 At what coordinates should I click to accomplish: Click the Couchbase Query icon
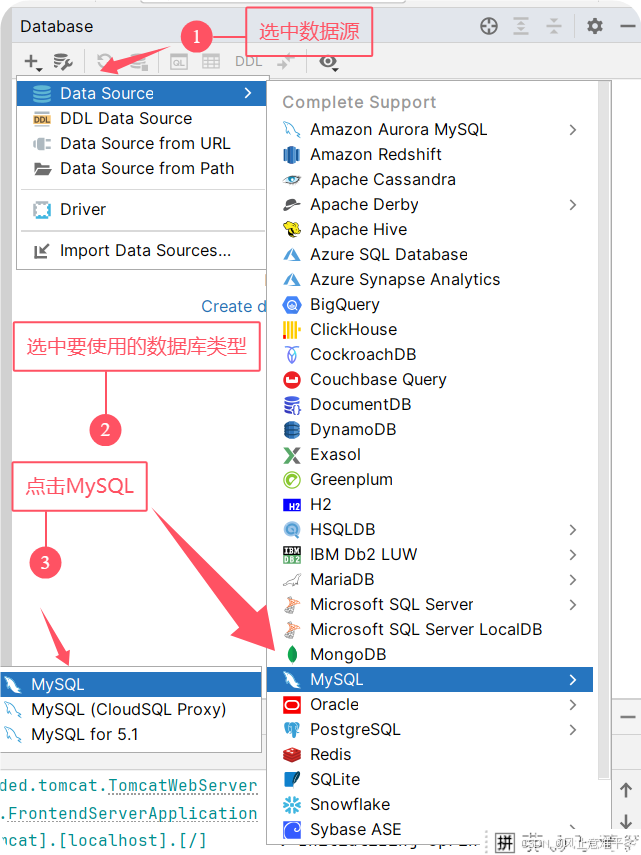pyautogui.click(x=292, y=380)
